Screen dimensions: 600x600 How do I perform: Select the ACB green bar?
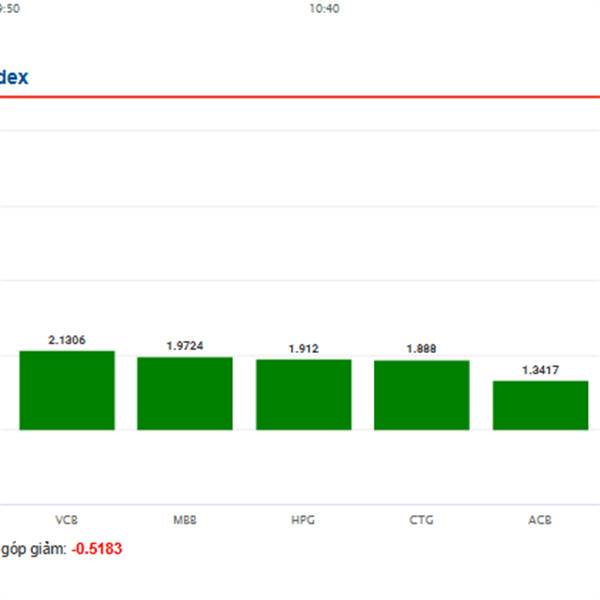(x=540, y=405)
